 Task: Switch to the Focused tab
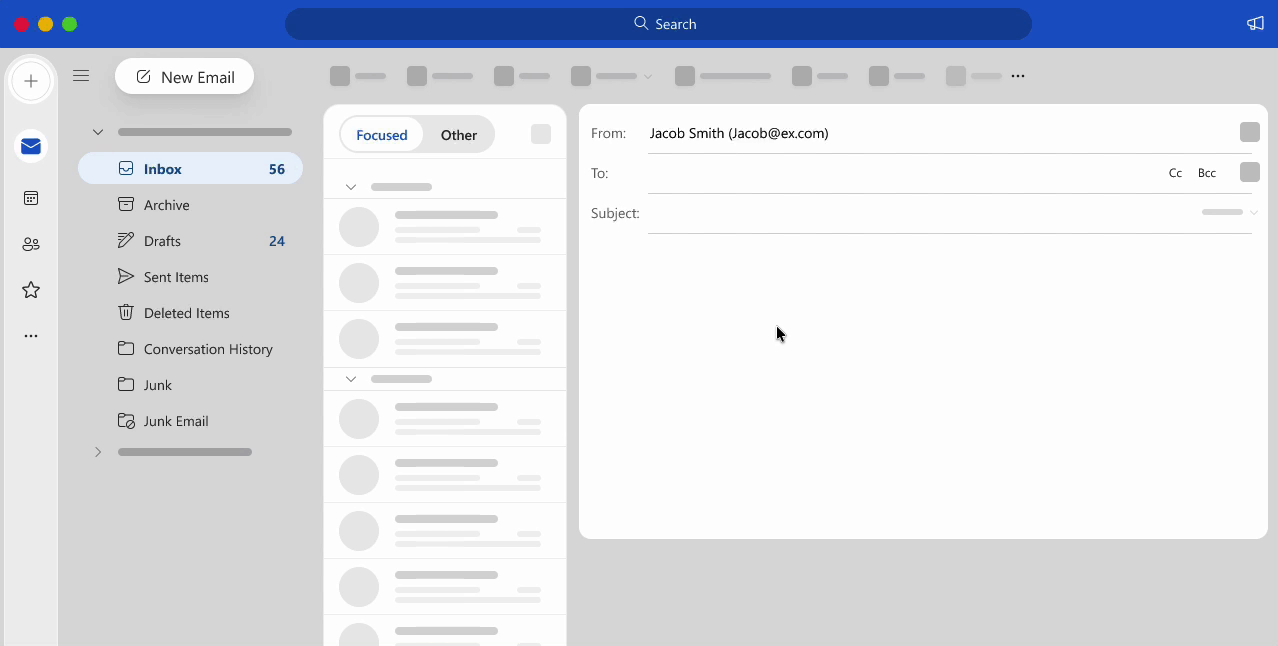(382, 135)
